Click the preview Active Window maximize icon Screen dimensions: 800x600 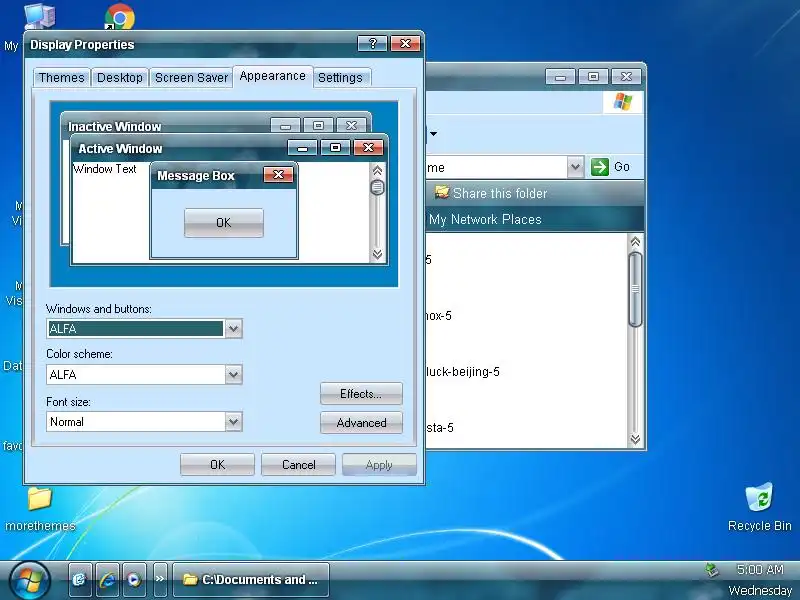[335, 148]
